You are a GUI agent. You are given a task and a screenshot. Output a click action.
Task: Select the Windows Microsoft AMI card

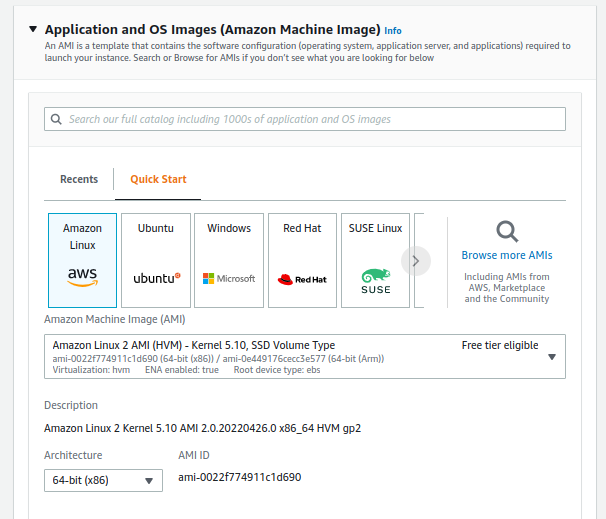point(229,260)
